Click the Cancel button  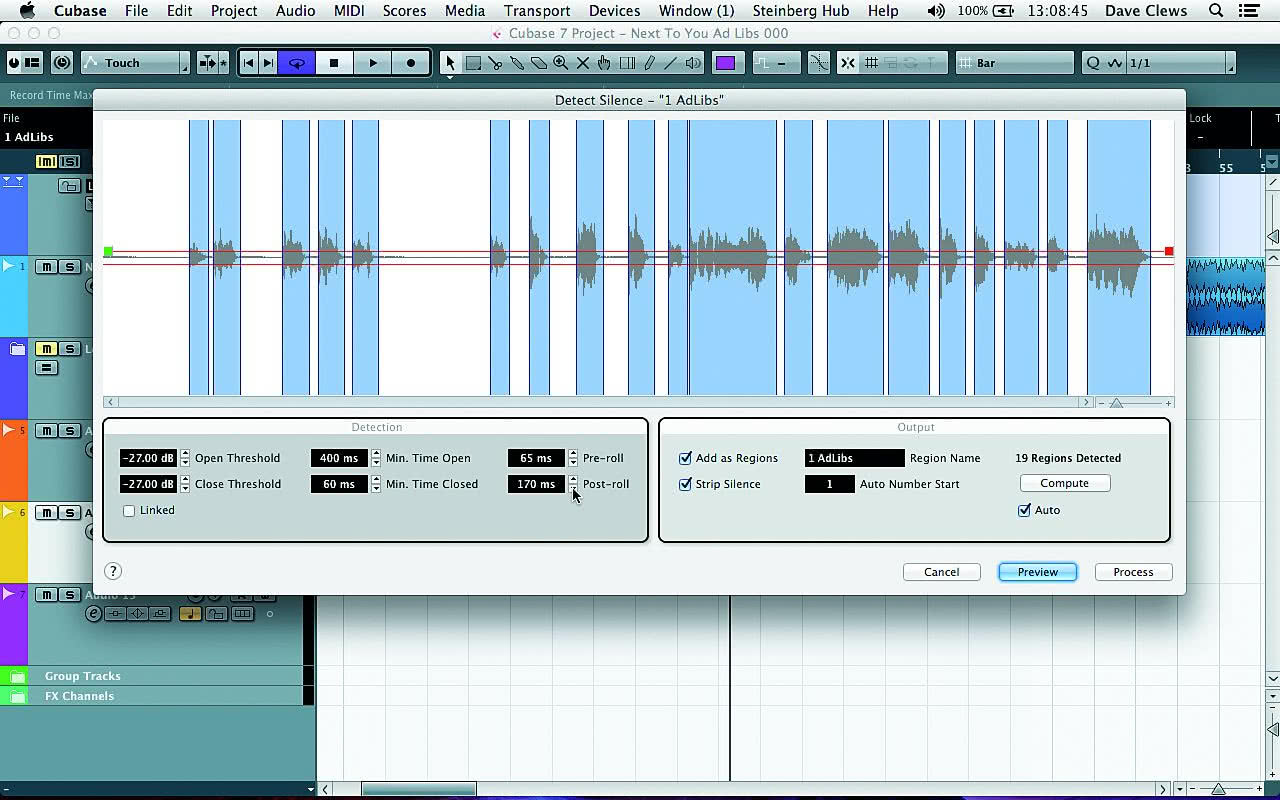coord(941,572)
